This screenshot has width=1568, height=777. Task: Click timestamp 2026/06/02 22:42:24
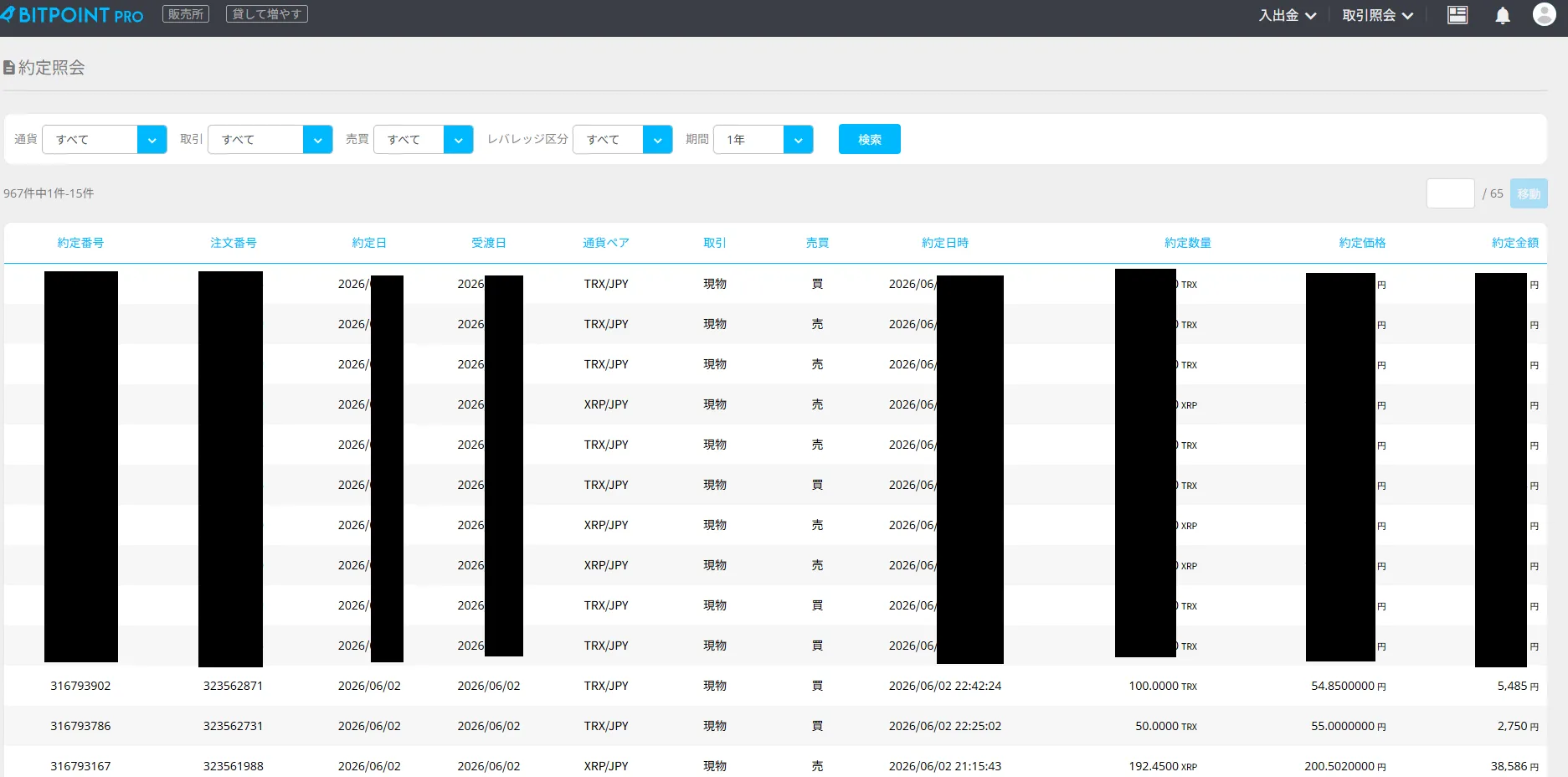(x=945, y=686)
